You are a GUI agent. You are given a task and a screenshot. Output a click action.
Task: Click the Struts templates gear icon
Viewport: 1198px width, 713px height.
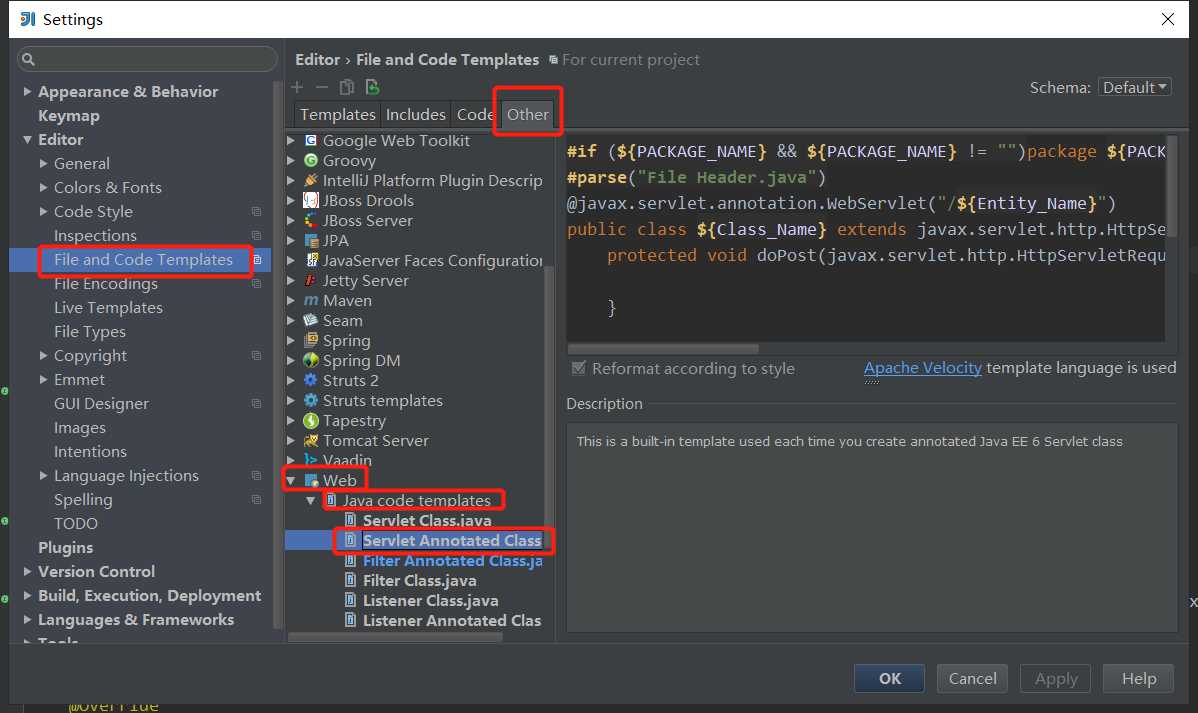(x=311, y=400)
